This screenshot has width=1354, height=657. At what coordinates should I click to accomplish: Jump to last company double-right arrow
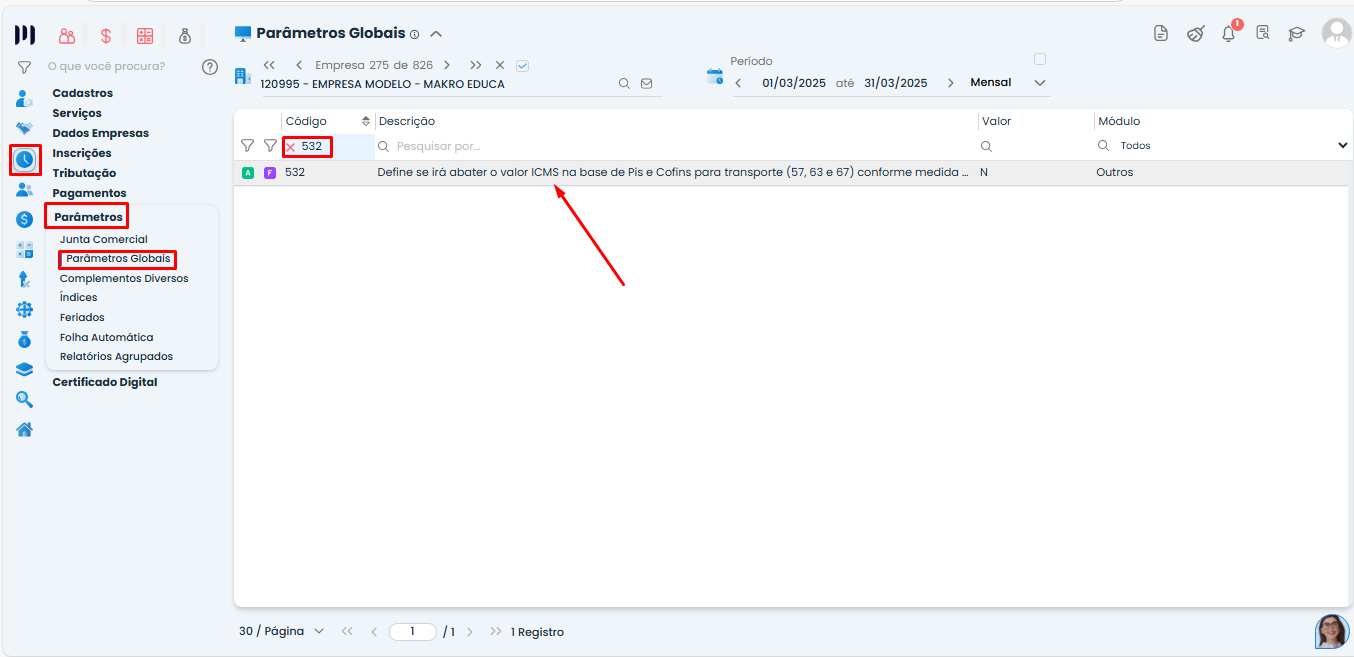coord(475,65)
